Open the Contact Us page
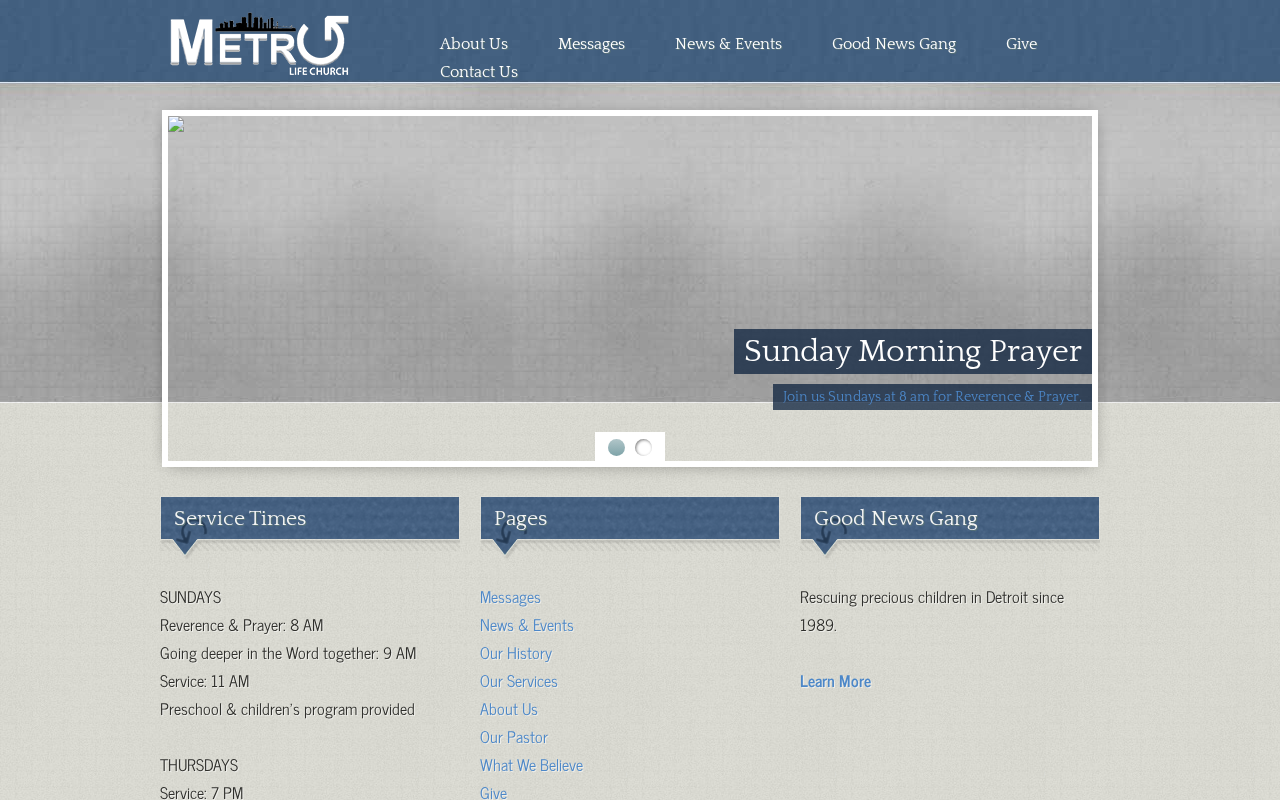1280x800 pixels. click(479, 72)
